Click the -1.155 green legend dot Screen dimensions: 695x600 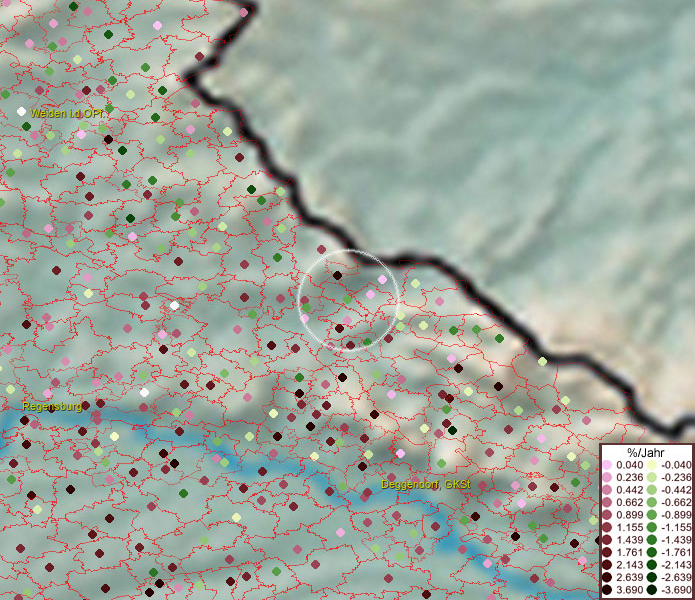click(x=652, y=526)
